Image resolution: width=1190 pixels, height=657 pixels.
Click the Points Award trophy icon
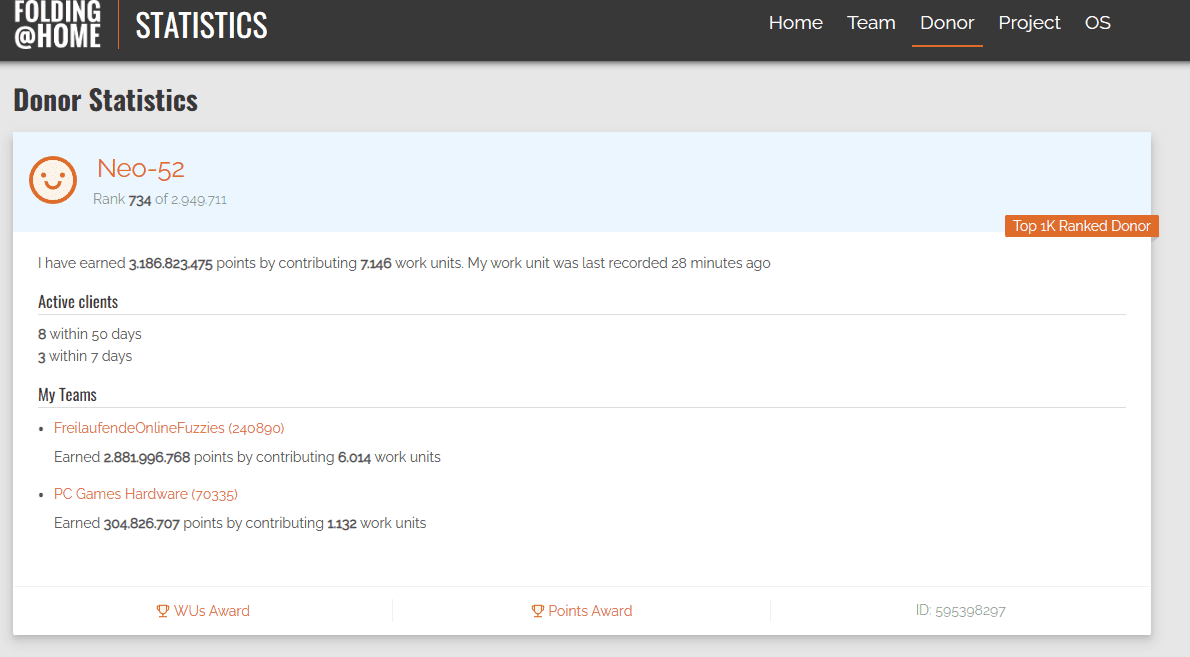pos(537,611)
